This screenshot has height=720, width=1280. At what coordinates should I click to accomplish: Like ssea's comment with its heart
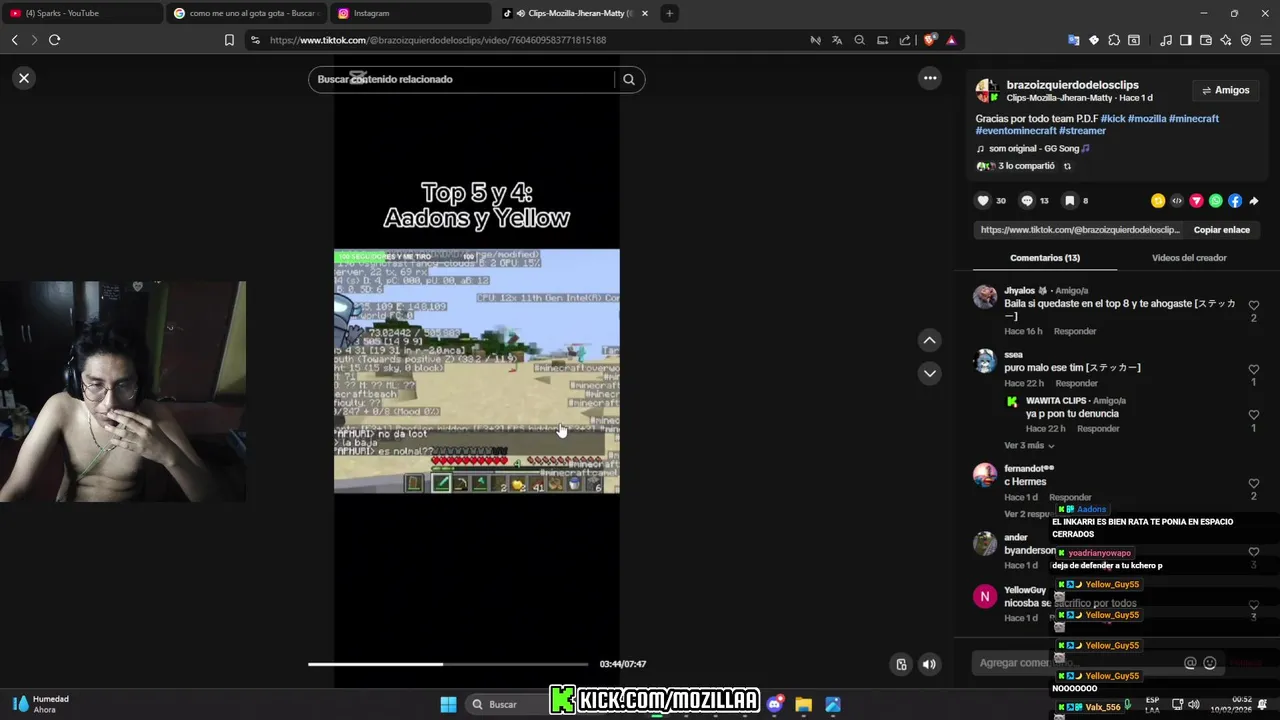click(x=1254, y=370)
